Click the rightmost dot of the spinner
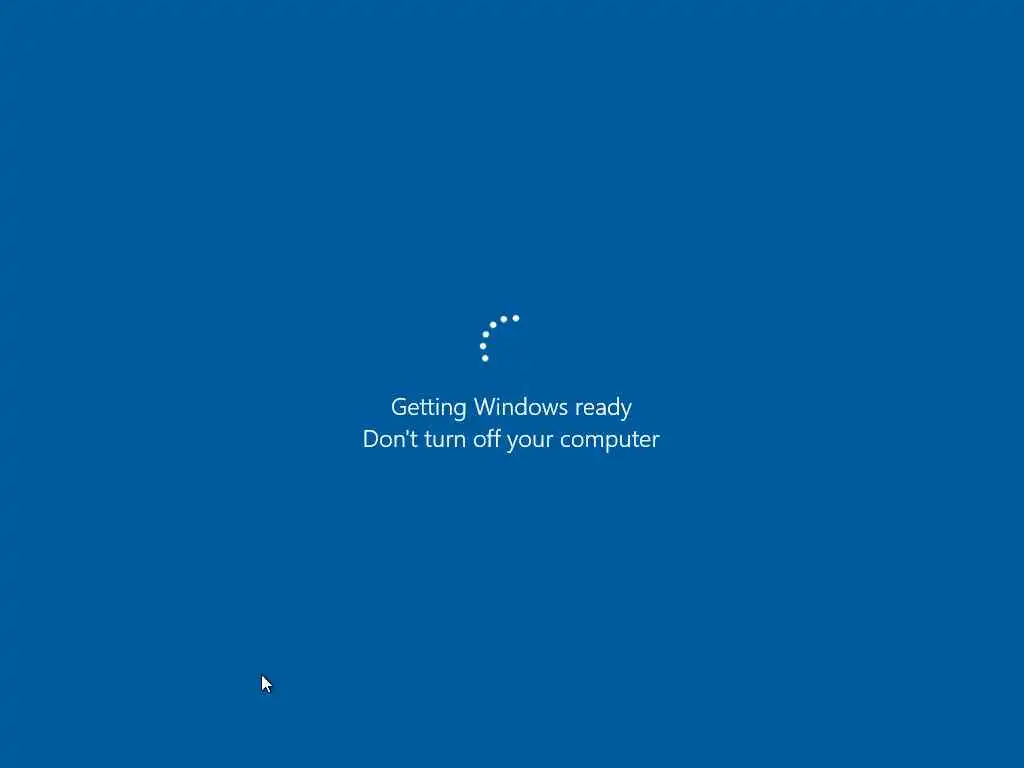 pos(516,318)
